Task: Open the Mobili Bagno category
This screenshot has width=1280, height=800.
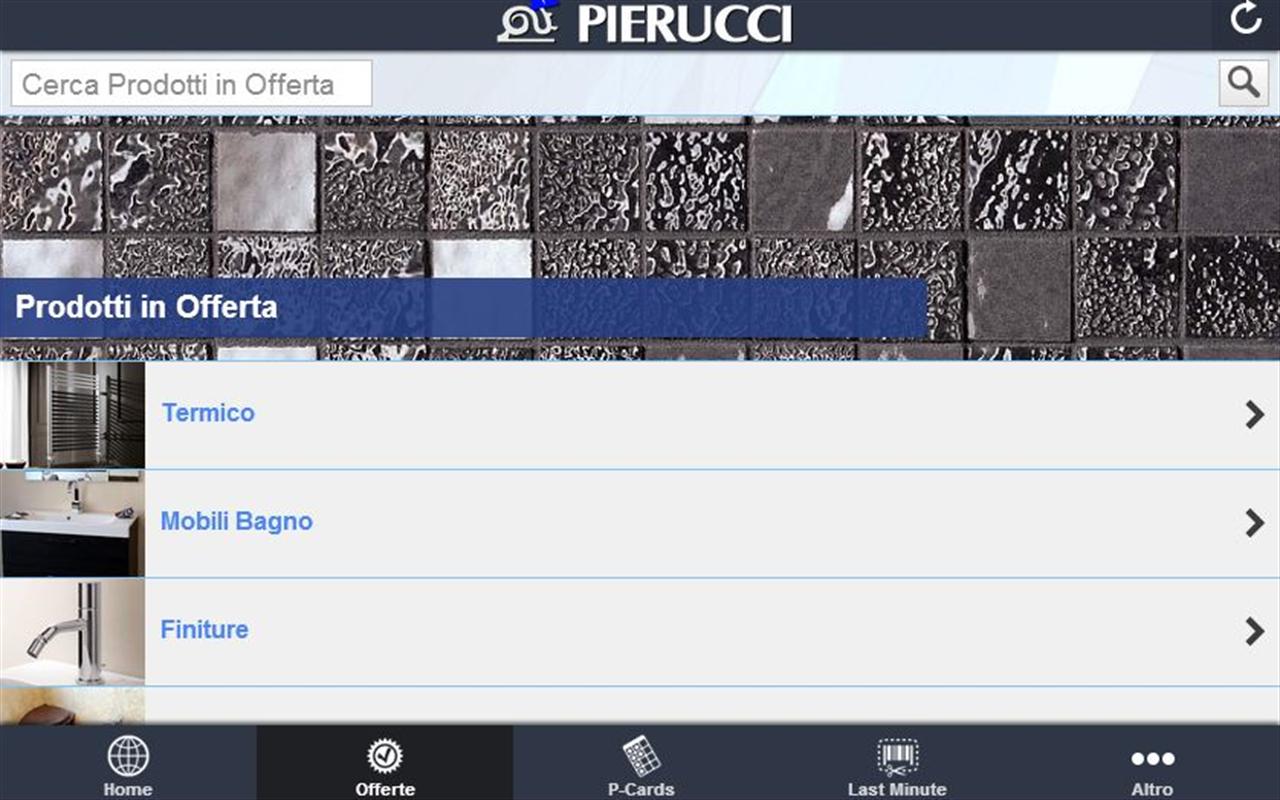Action: 640,523
